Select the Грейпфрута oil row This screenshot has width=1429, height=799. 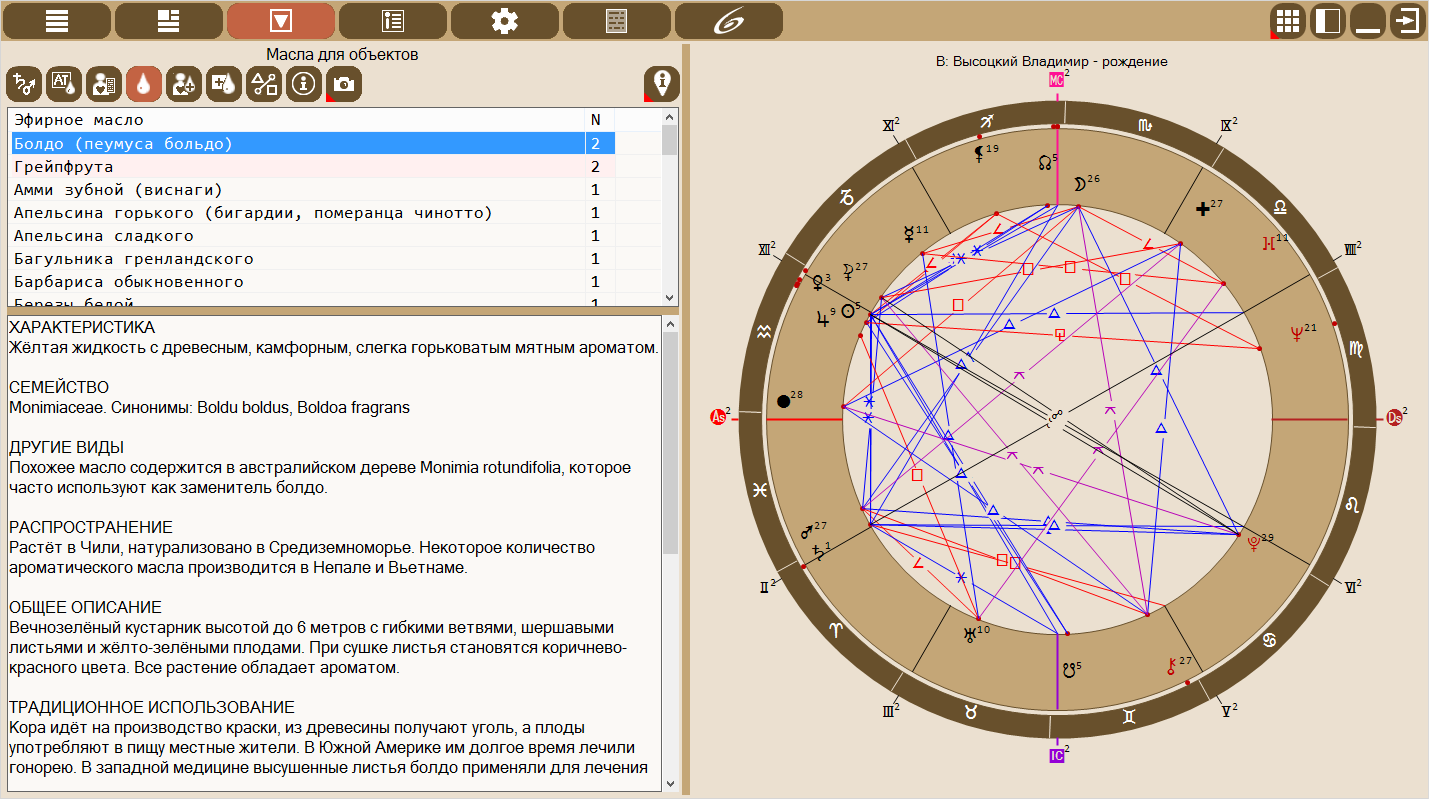click(297, 167)
